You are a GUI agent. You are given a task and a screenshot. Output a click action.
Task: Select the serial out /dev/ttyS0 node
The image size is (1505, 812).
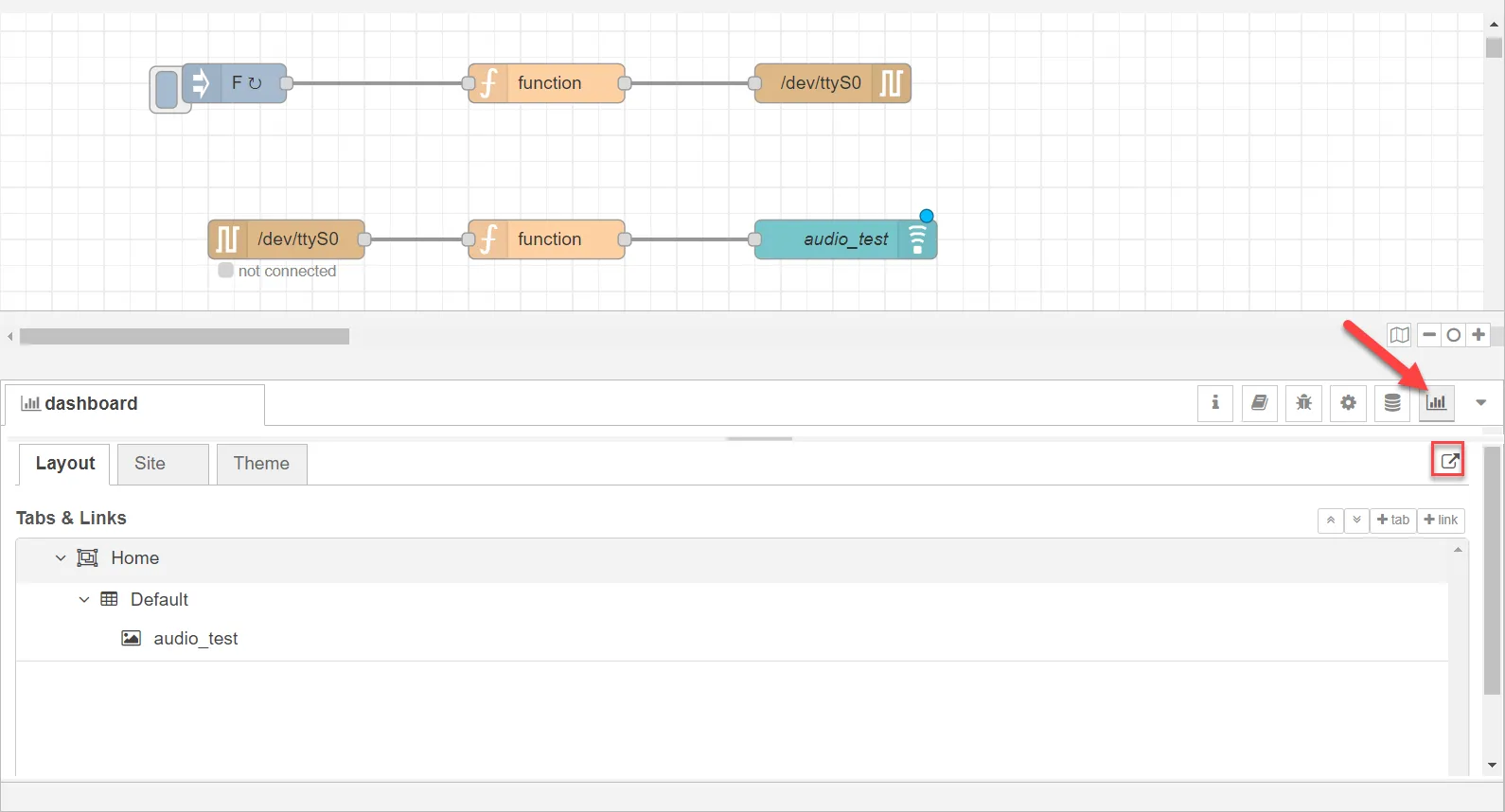[x=832, y=83]
